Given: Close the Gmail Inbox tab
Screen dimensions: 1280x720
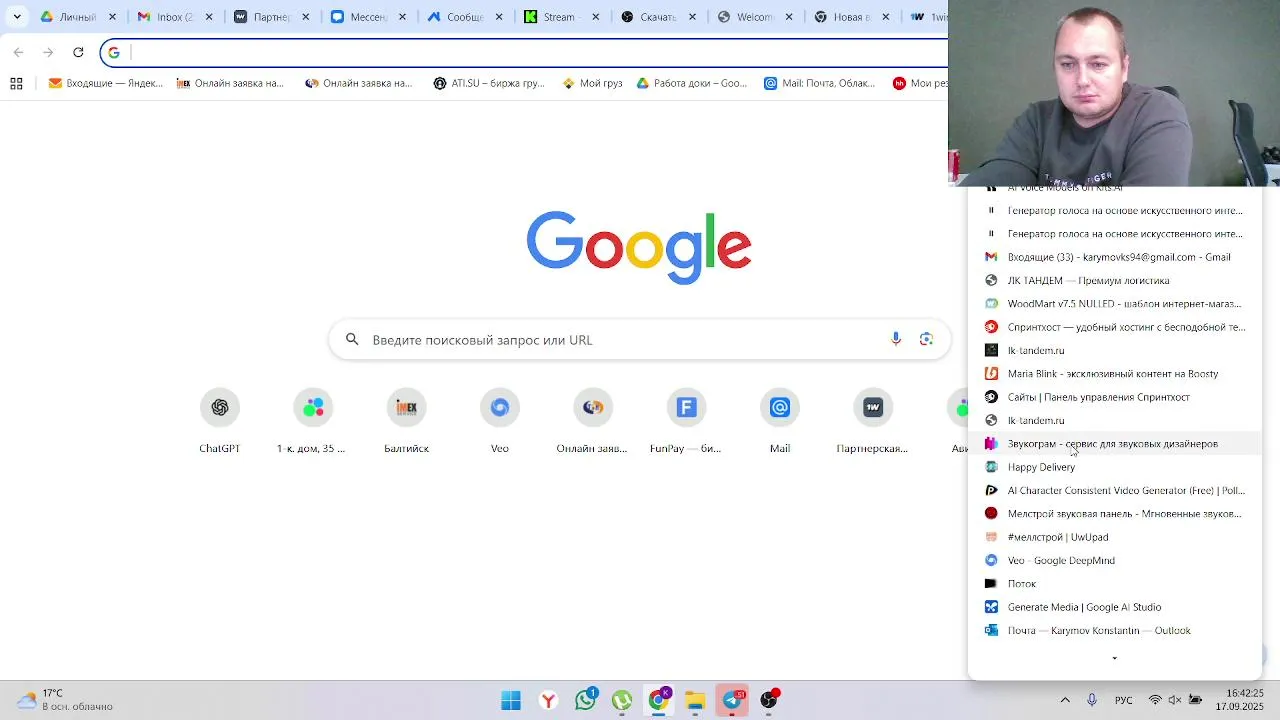Looking at the screenshot, I should (x=209, y=17).
